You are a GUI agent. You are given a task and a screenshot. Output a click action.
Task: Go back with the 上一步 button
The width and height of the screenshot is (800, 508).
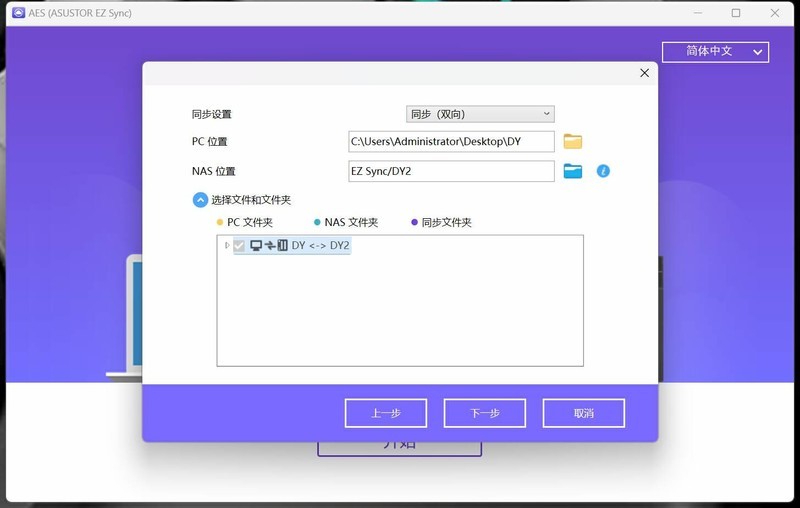386,413
